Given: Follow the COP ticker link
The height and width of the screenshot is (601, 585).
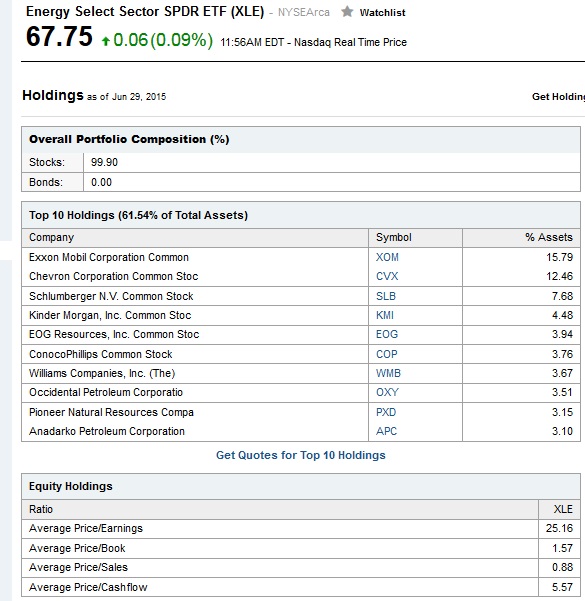Looking at the screenshot, I should [386, 354].
